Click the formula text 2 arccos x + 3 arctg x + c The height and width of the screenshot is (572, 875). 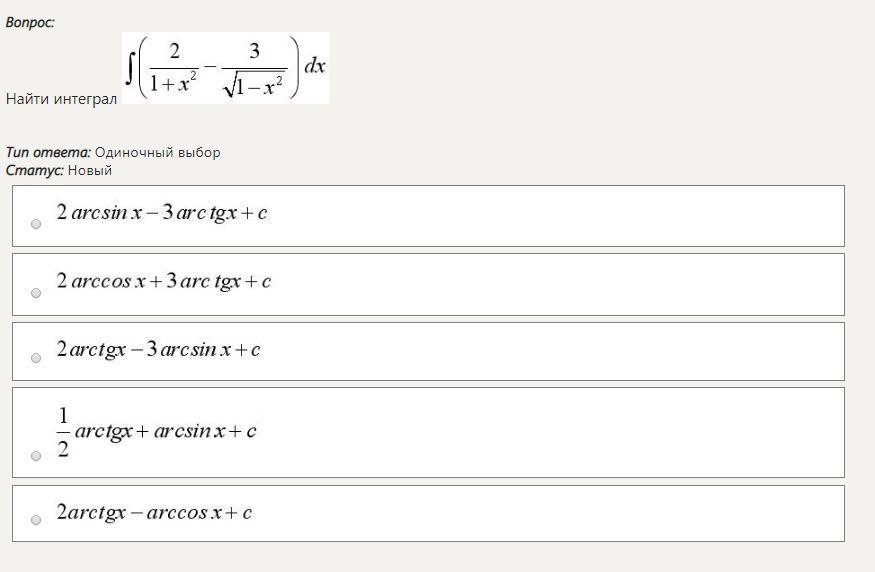coord(164,281)
